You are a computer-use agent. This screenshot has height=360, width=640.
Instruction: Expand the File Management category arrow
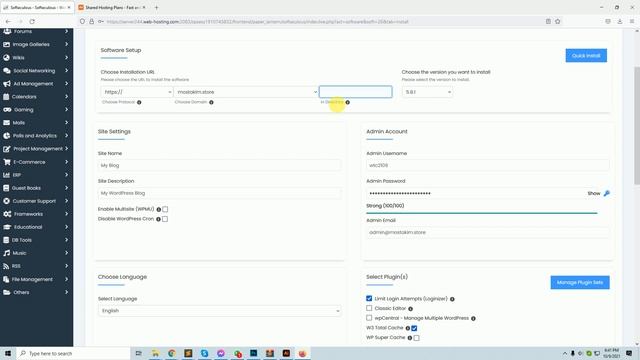tap(67, 279)
